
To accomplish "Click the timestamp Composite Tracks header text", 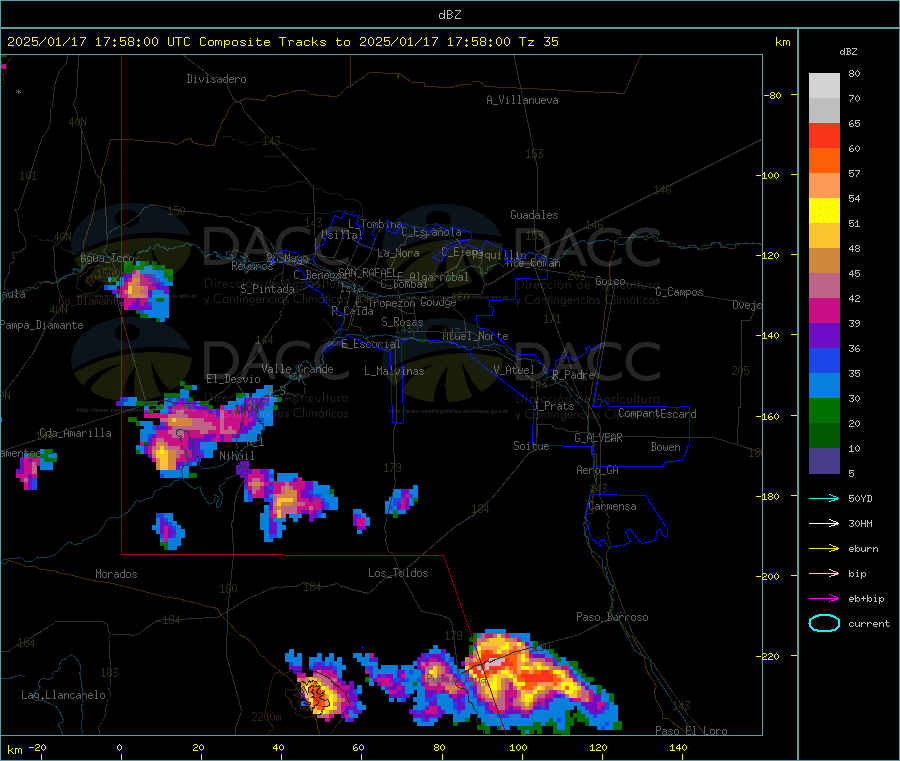I will pos(283,42).
